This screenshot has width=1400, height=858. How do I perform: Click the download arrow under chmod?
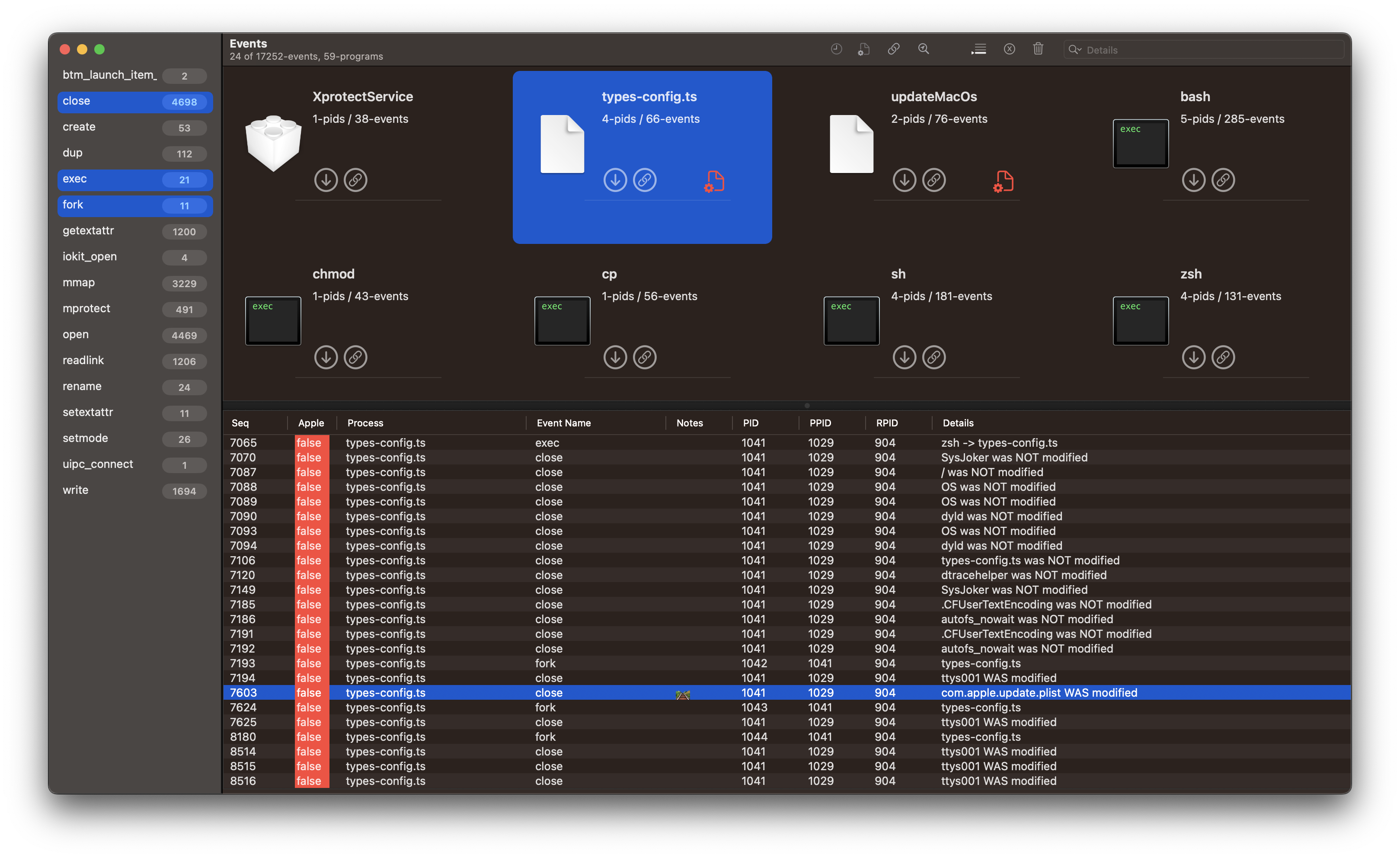(326, 357)
